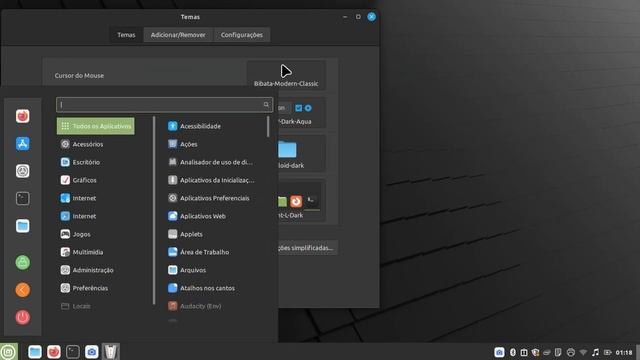Click the update manager shield tray icon
This screenshot has width=640, height=360.
536,352
